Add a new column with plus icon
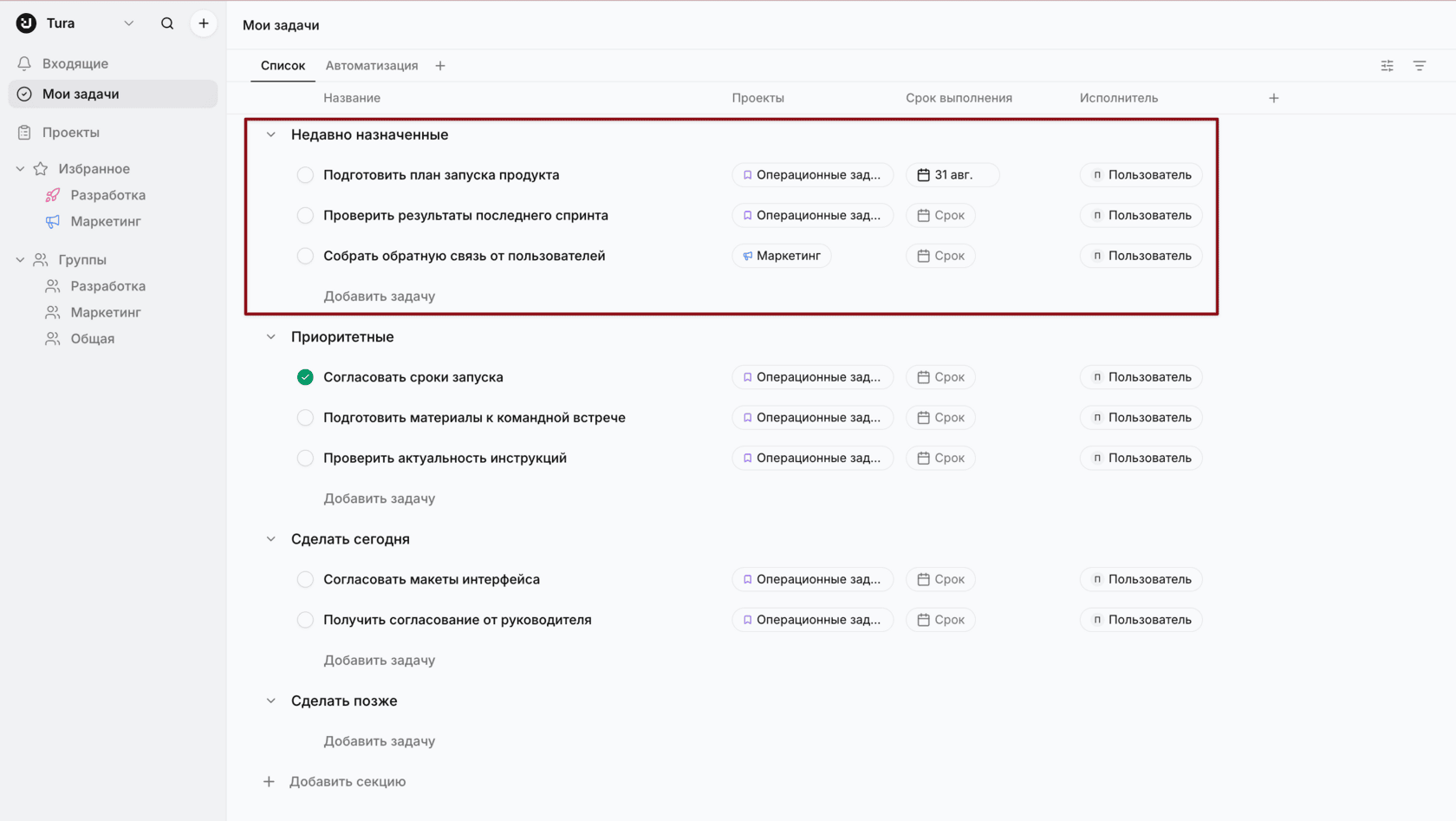 (1274, 98)
